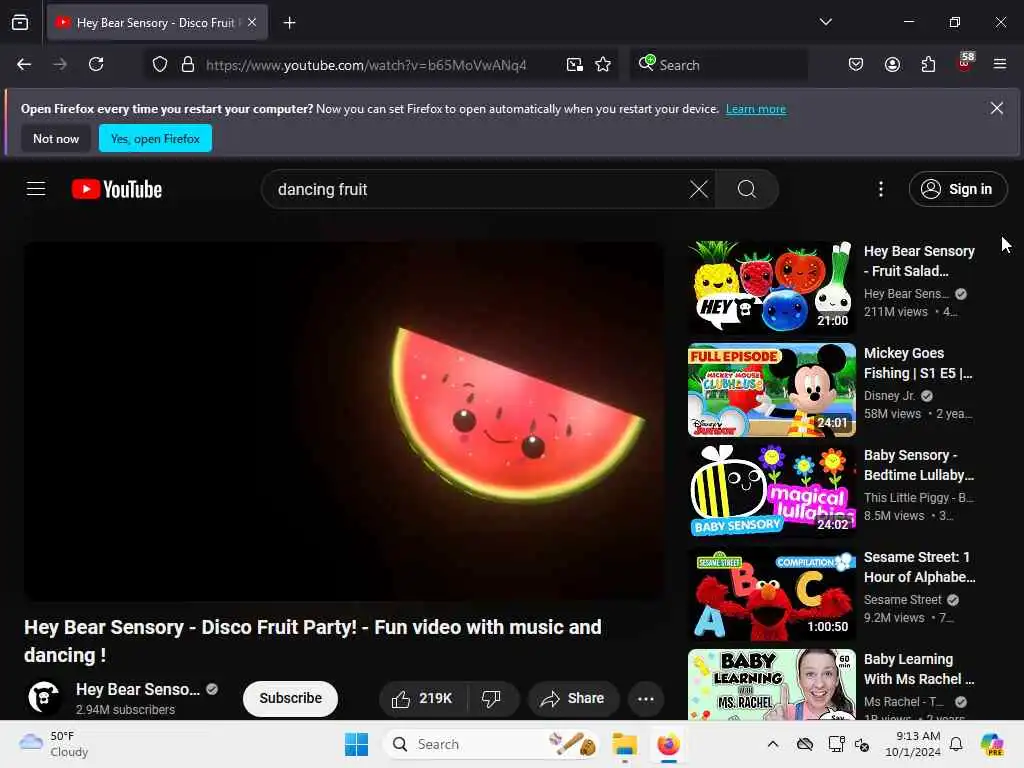Open cloud sync tray icon
This screenshot has width=1024, height=768.
[805, 744]
